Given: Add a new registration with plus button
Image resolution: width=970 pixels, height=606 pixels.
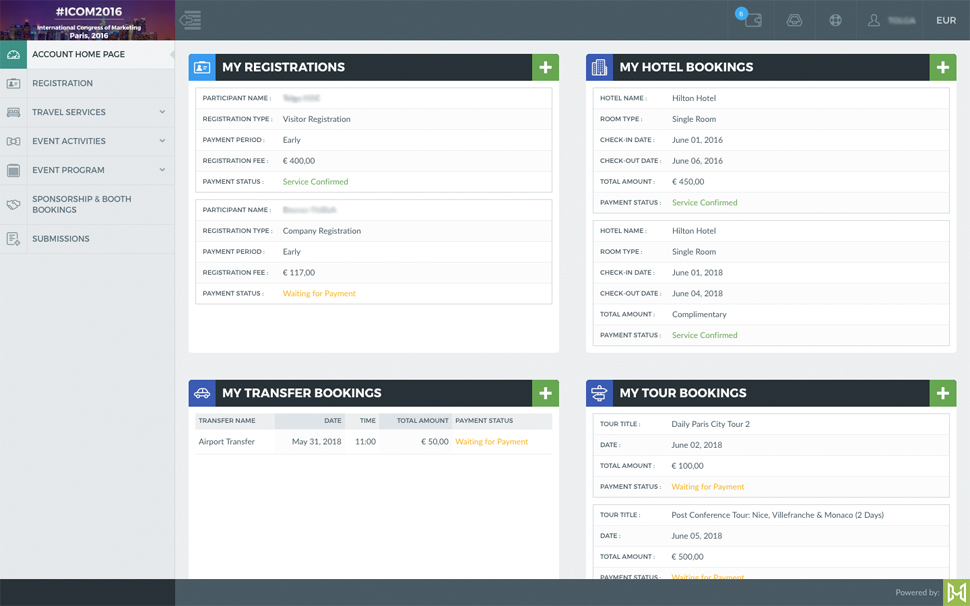Looking at the screenshot, I should click(545, 67).
